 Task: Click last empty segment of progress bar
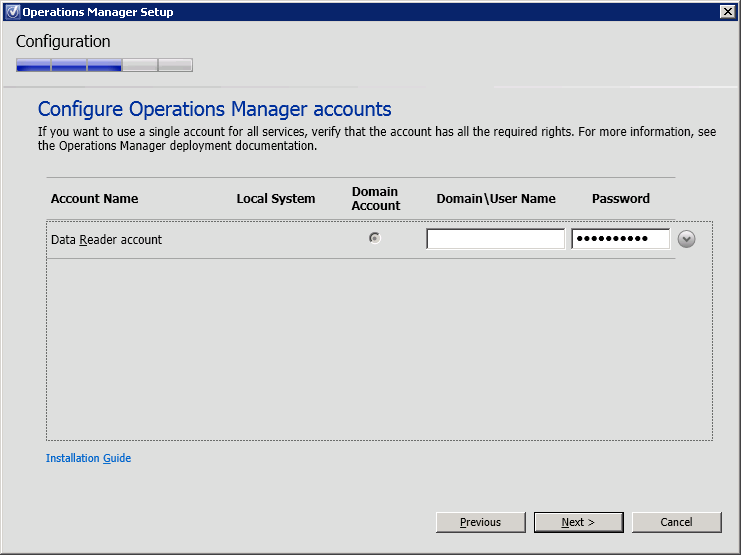pyautogui.click(x=175, y=66)
